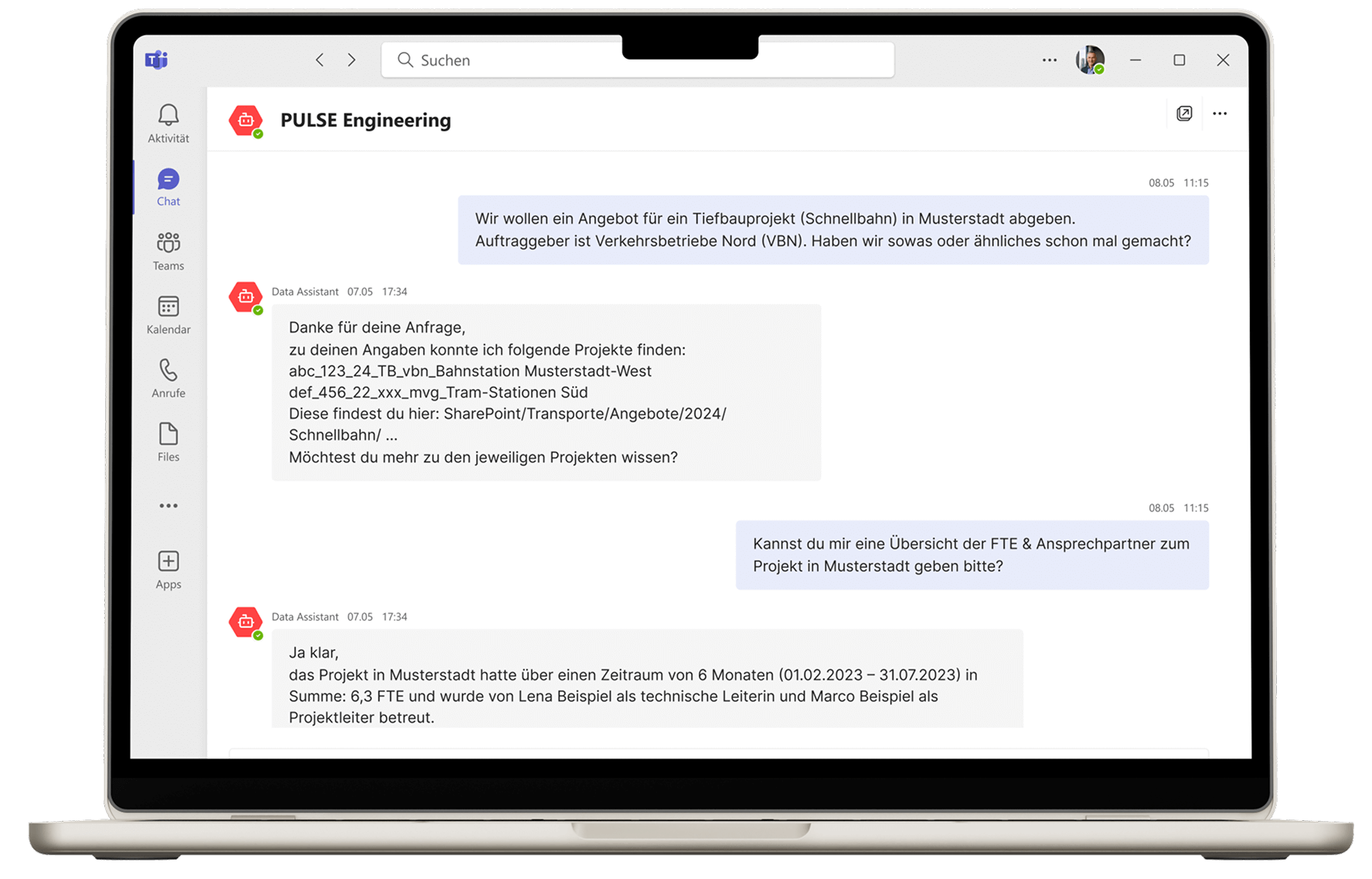Navigate forward with the right arrow

[352, 60]
